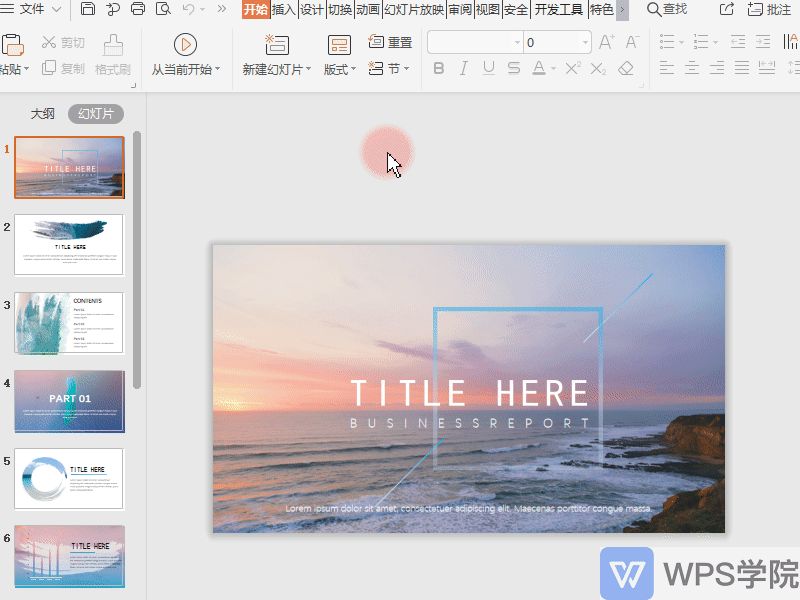
Task: Click the Save icon in quick access toolbar
Action: pos(88,10)
